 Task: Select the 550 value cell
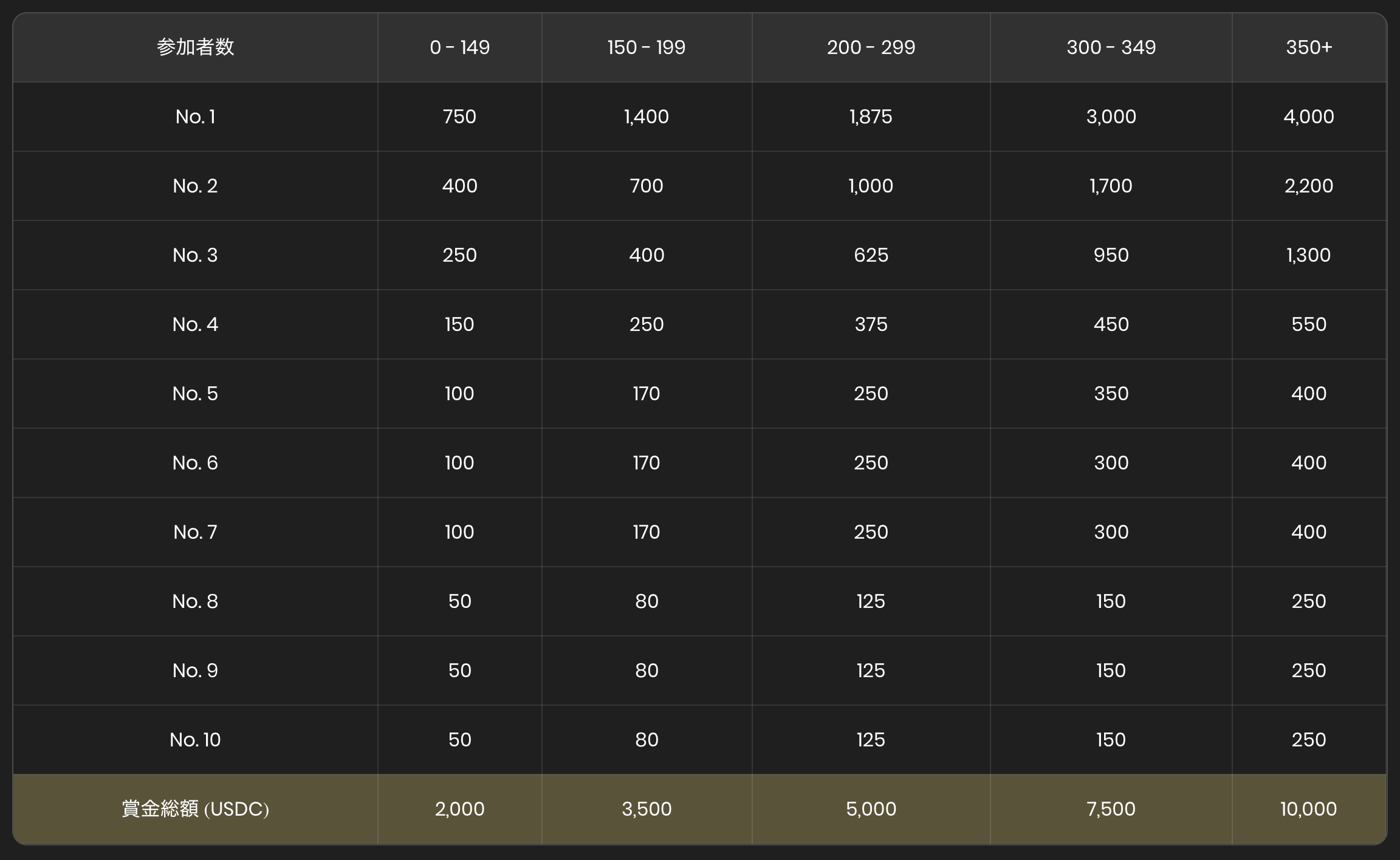tap(1308, 324)
